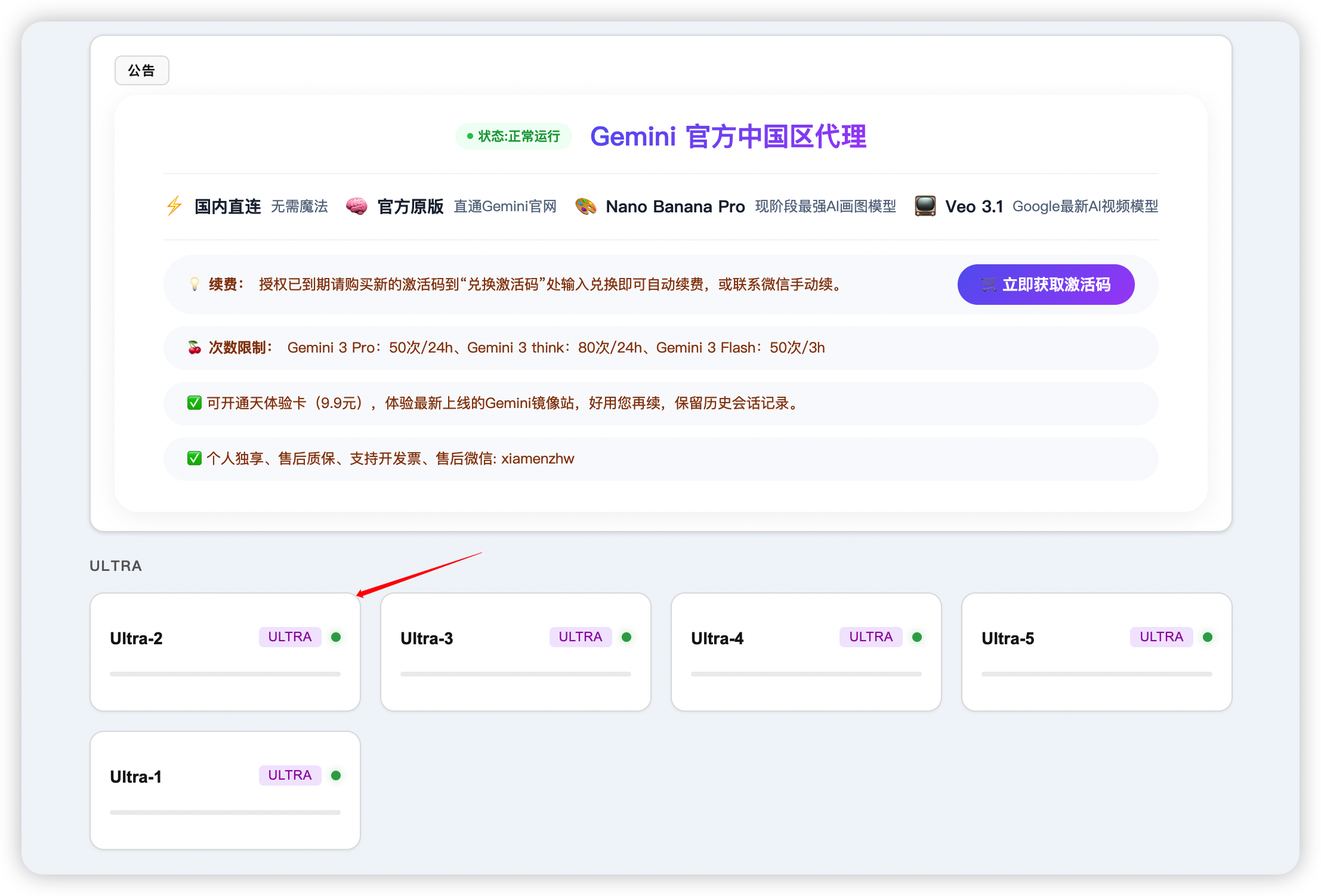Click the cherry icon beside 次数限制
Viewport: 1321px width, 896px height.
pos(195,348)
